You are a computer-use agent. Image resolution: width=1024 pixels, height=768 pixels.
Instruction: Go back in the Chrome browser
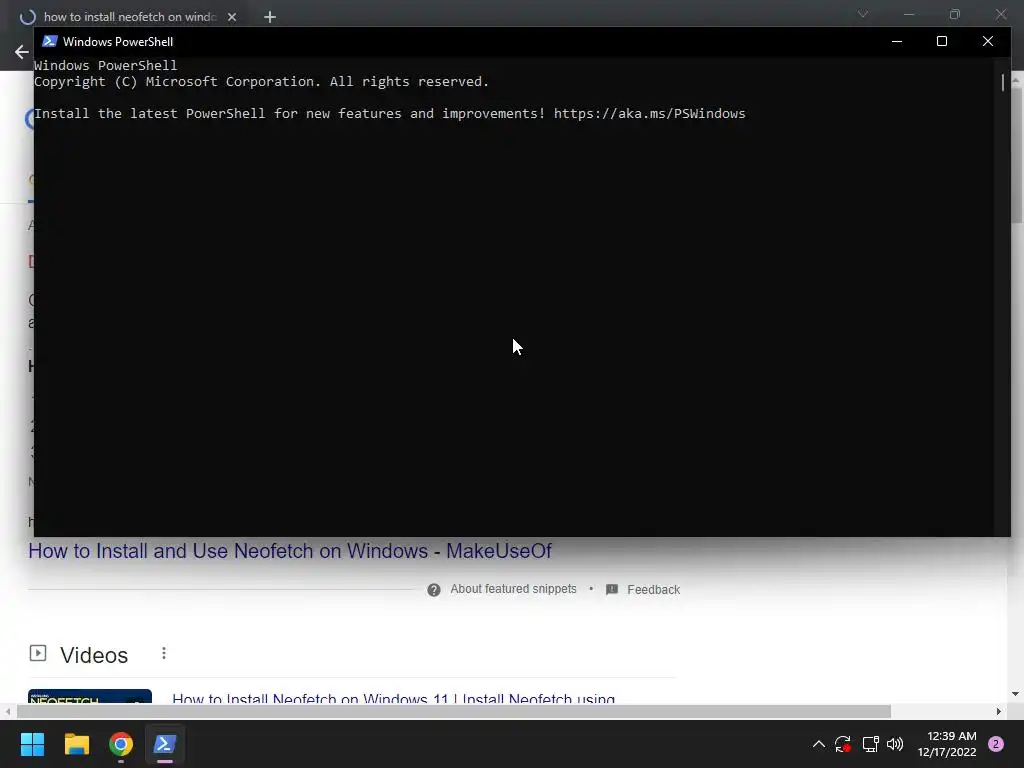(22, 52)
